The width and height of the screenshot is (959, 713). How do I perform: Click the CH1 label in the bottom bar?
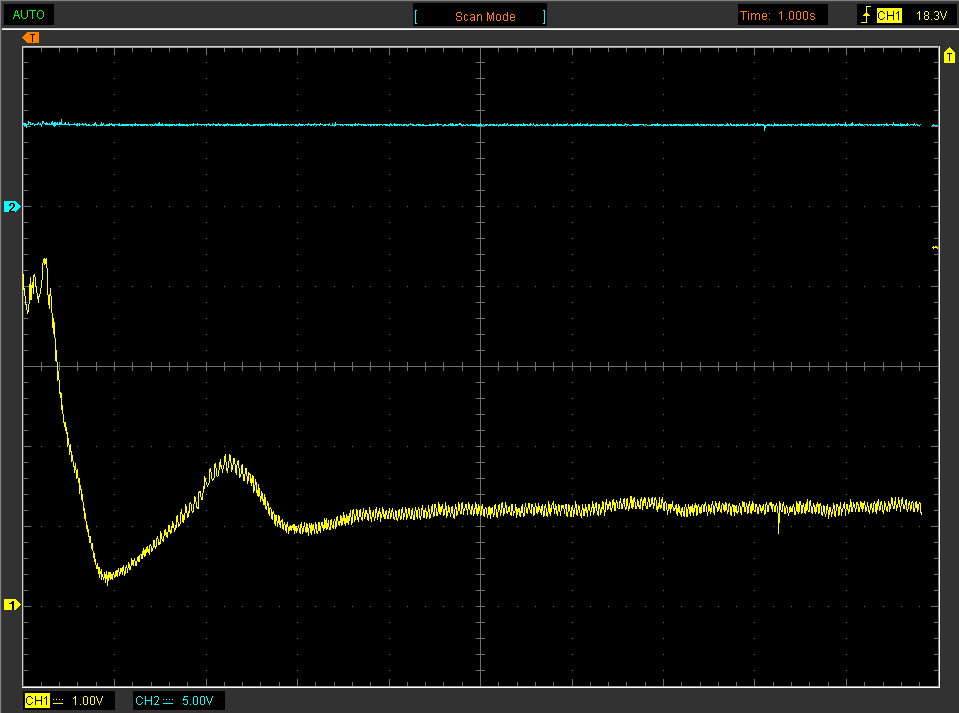[37, 701]
